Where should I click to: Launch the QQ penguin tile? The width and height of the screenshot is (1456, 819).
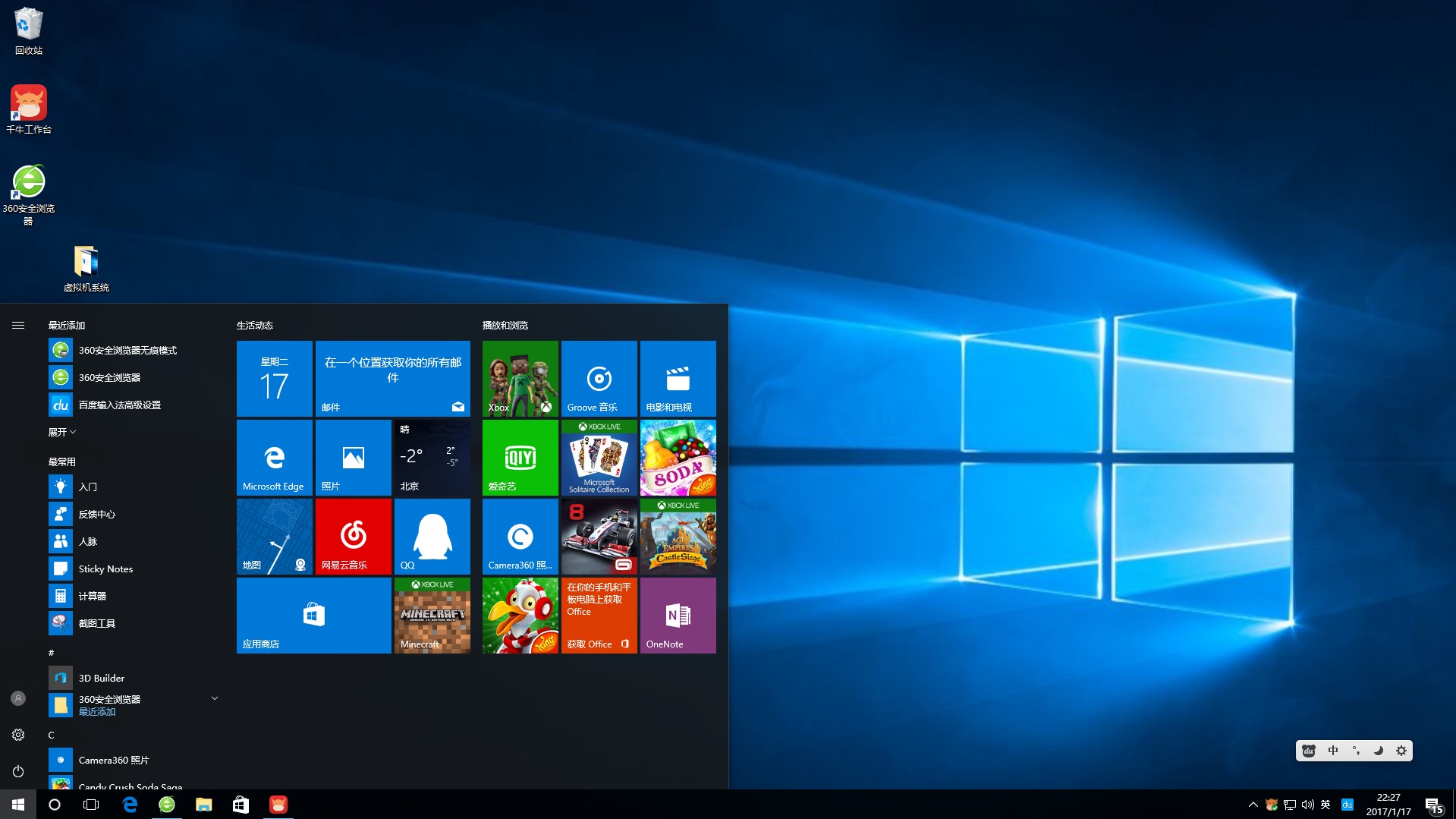click(x=432, y=537)
